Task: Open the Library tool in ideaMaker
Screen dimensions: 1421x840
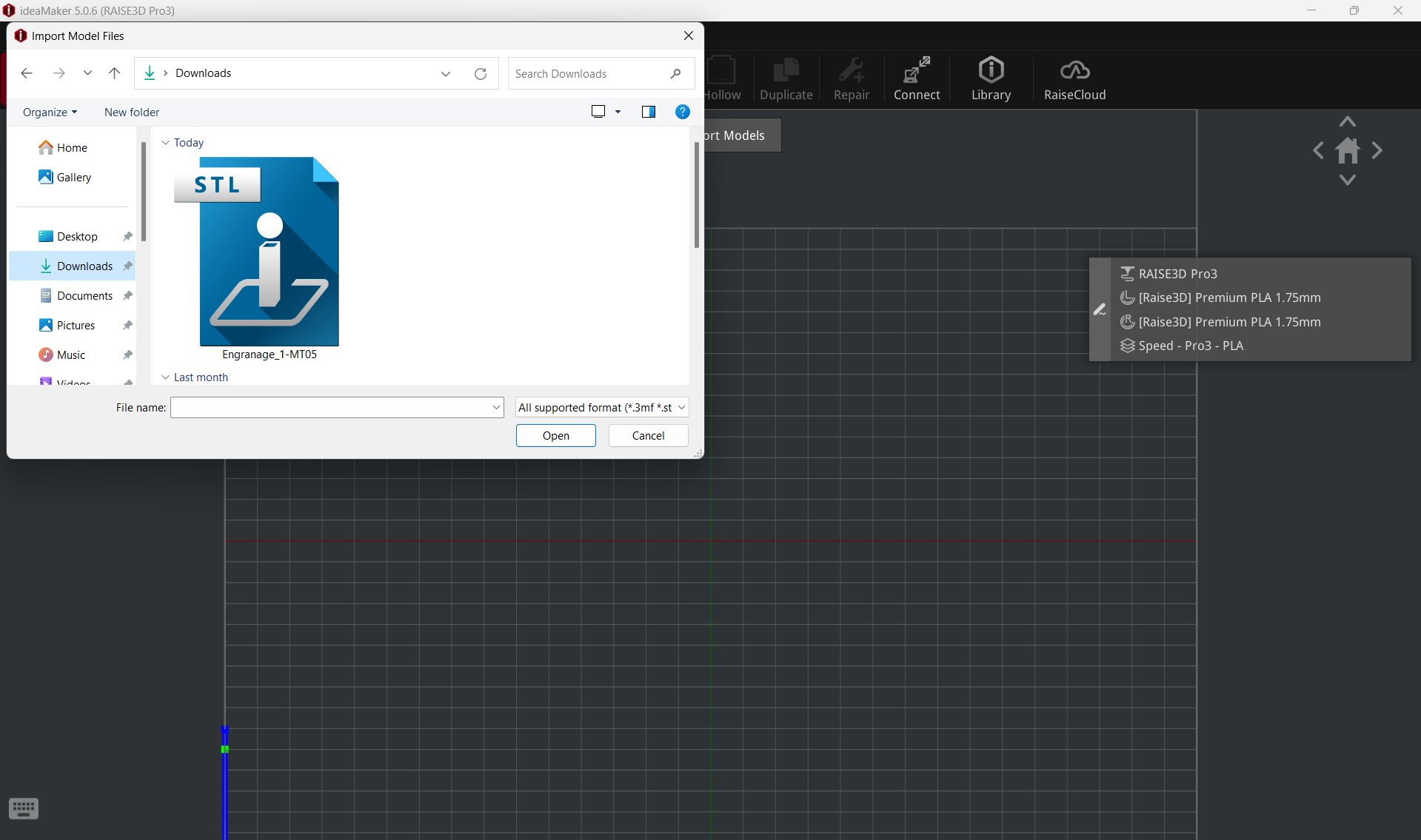Action: (991, 78)
